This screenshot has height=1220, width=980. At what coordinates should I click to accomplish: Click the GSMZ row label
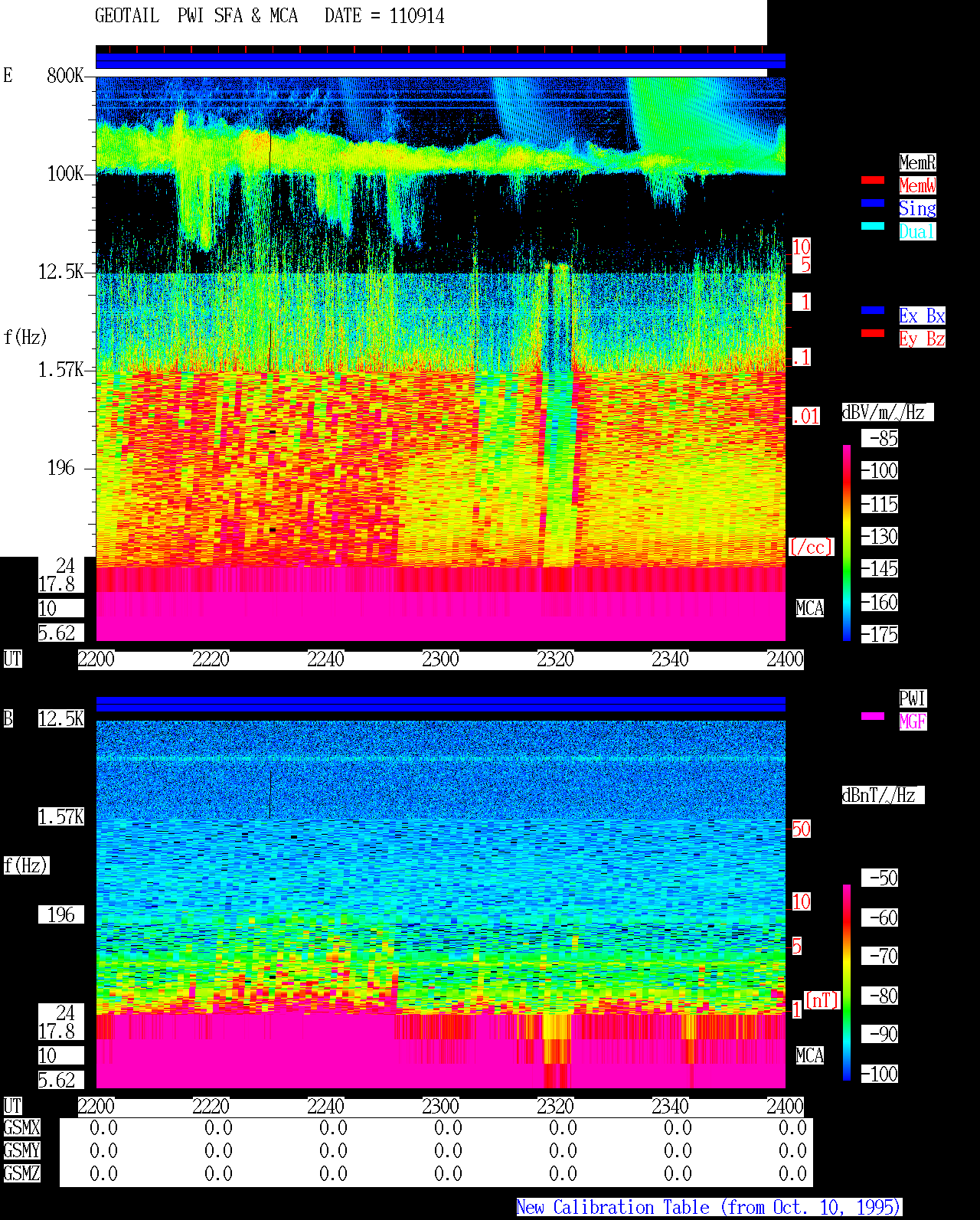[x=21, y=1173]
